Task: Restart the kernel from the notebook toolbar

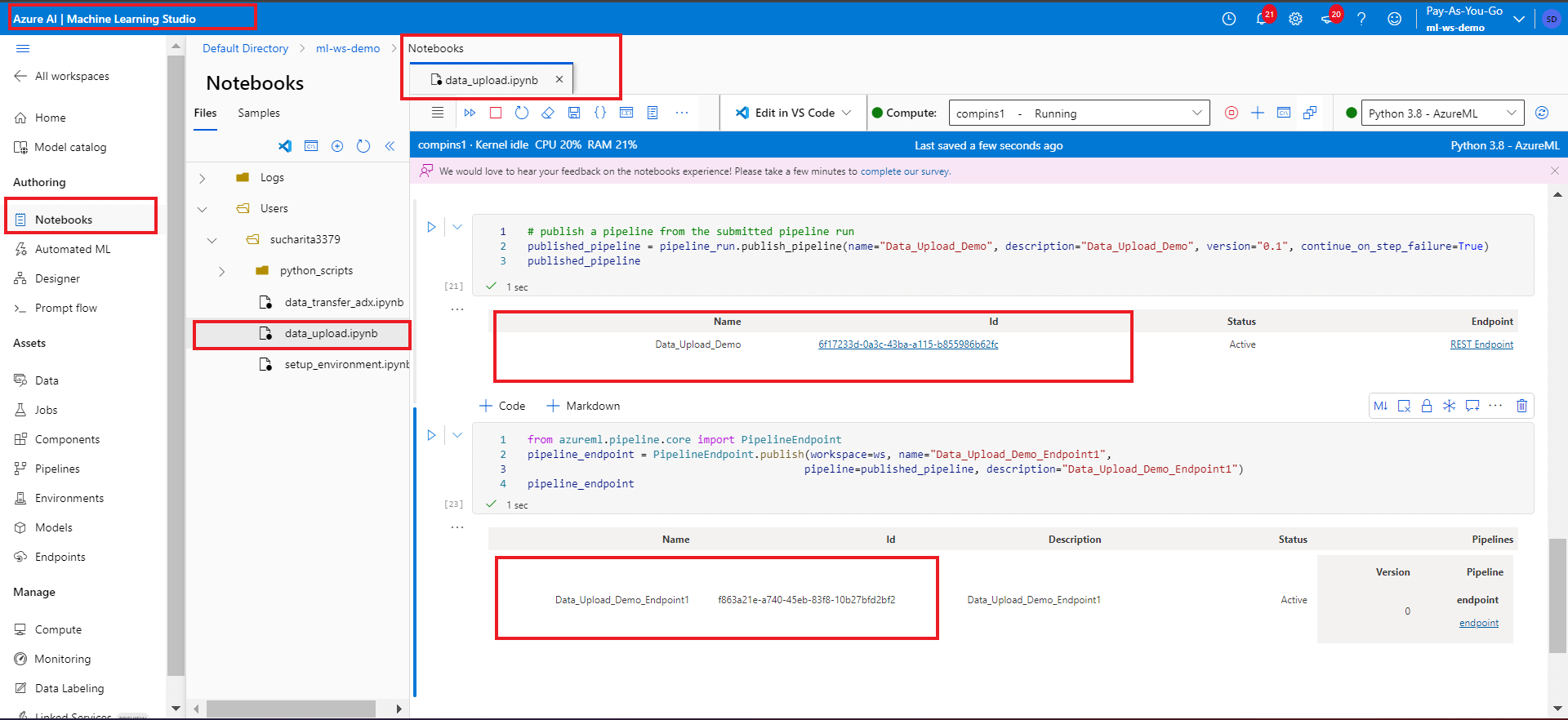Action: click(x=522, y=113)
